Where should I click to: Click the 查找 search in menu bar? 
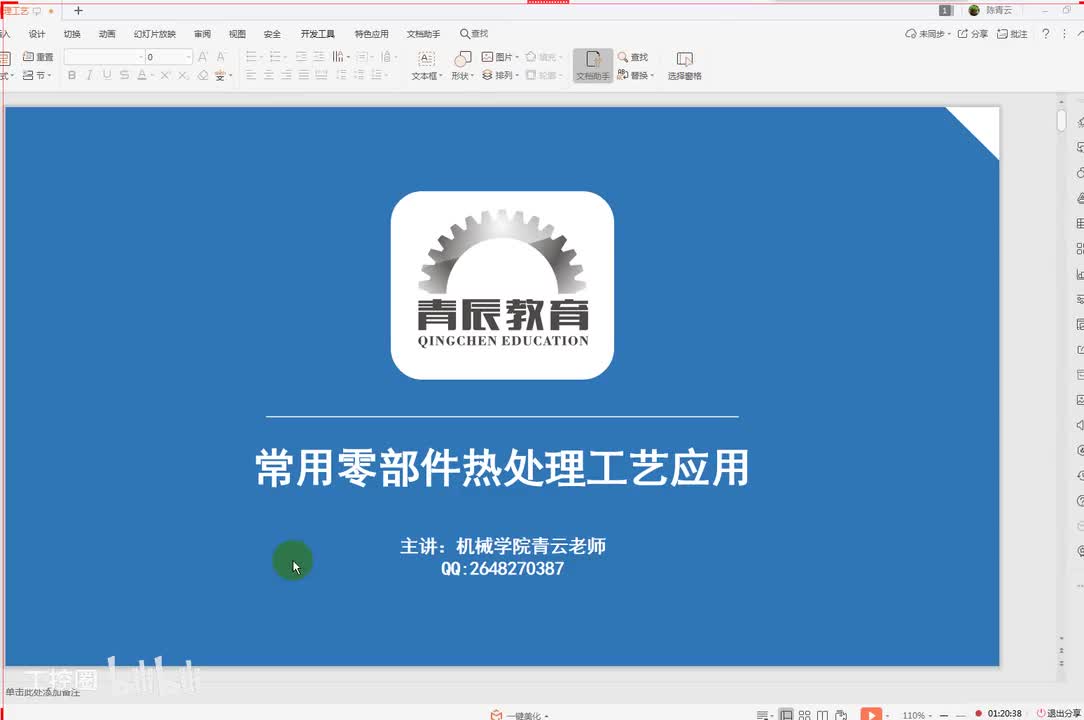click(474, 33)
